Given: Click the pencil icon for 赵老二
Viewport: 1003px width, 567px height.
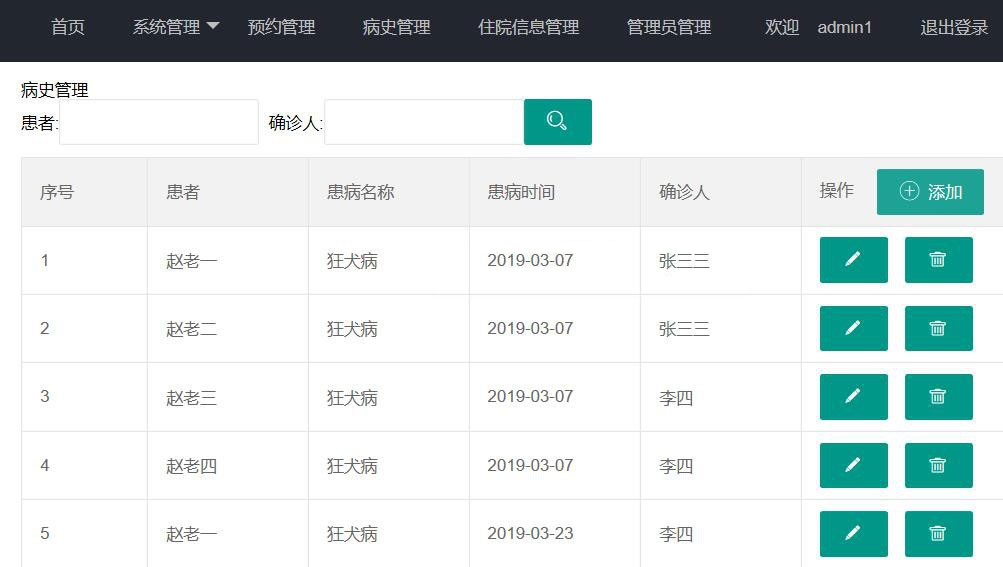Looking at the screenshot, I should pos(853,328).
